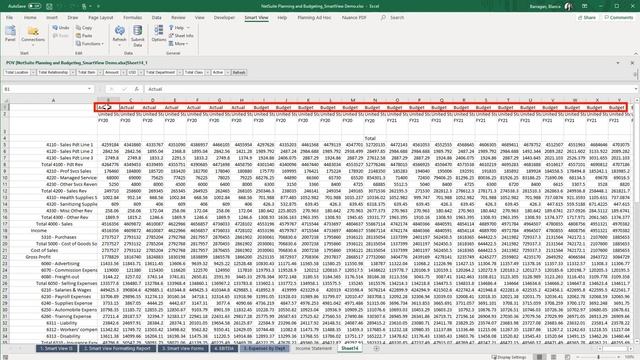Select the Smart View Forms sheet tab
This screenshot has width=640, height=360.
(x=183, y=348)
